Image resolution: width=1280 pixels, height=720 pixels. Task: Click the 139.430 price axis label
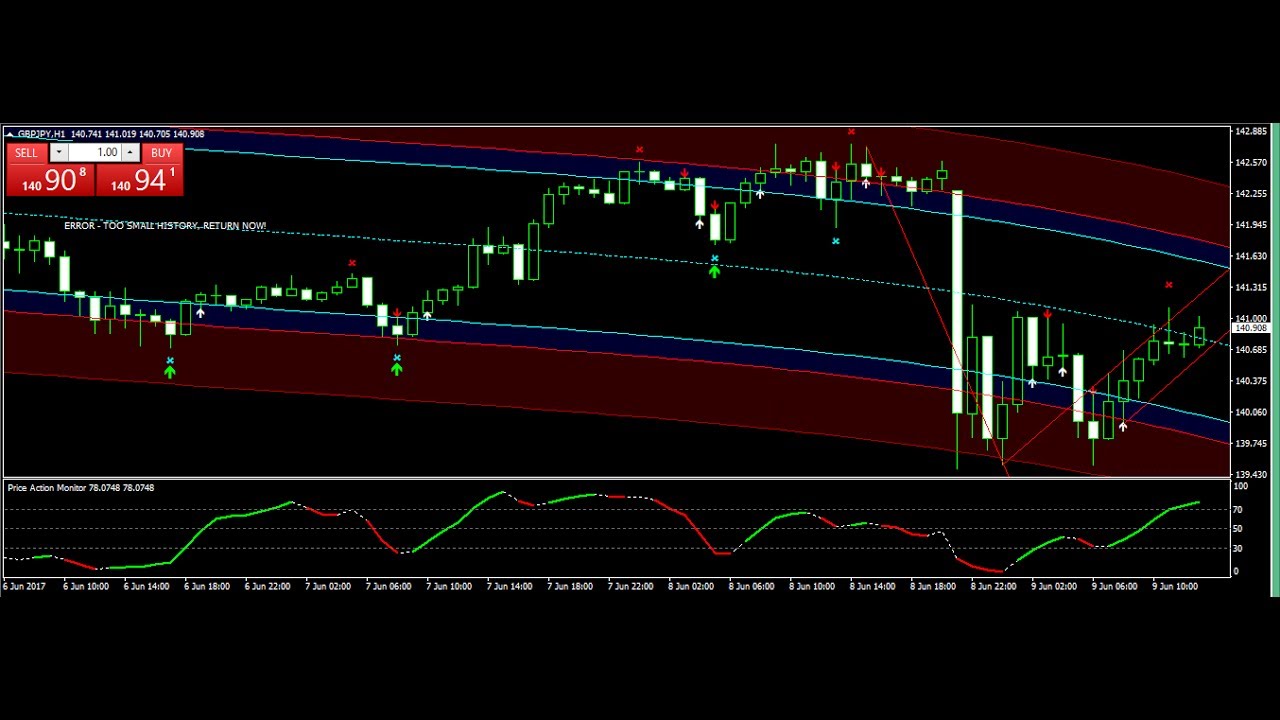click(1251, 474)
